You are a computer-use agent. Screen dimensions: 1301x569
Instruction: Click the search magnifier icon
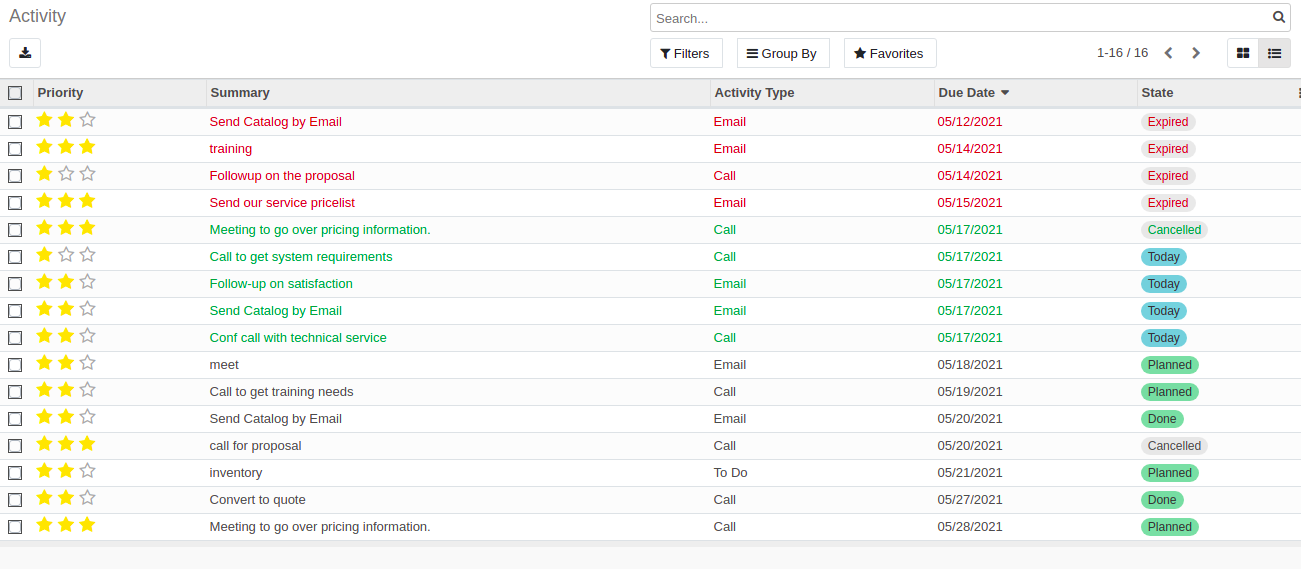1278,17
